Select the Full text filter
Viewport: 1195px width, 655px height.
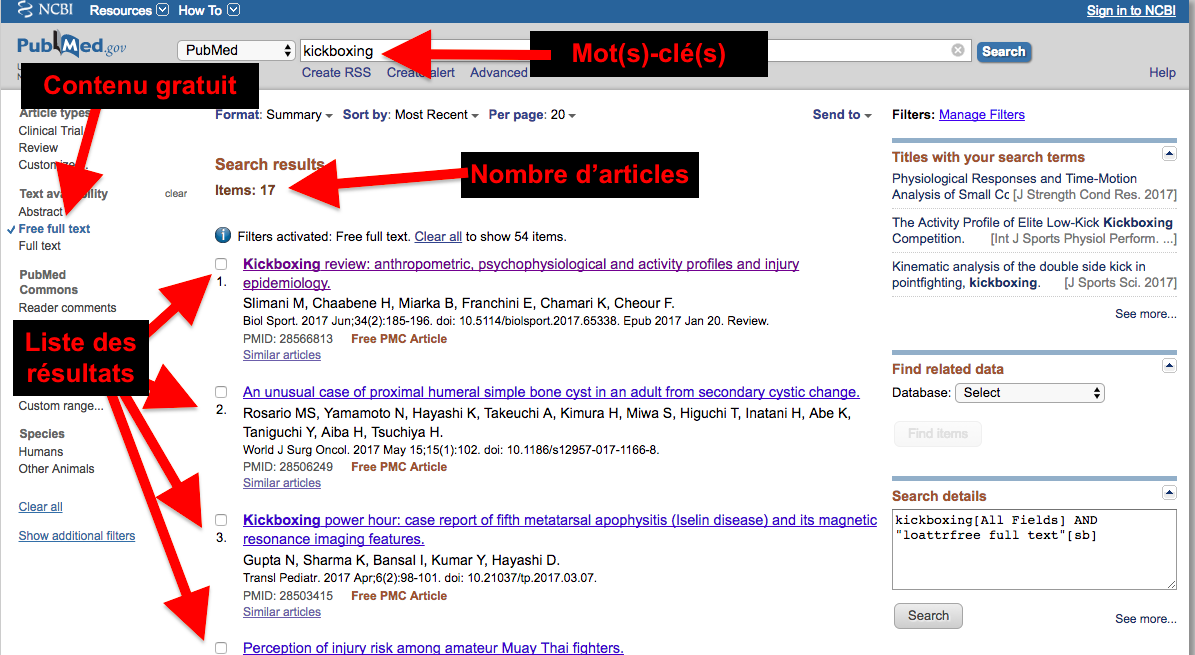40,246
